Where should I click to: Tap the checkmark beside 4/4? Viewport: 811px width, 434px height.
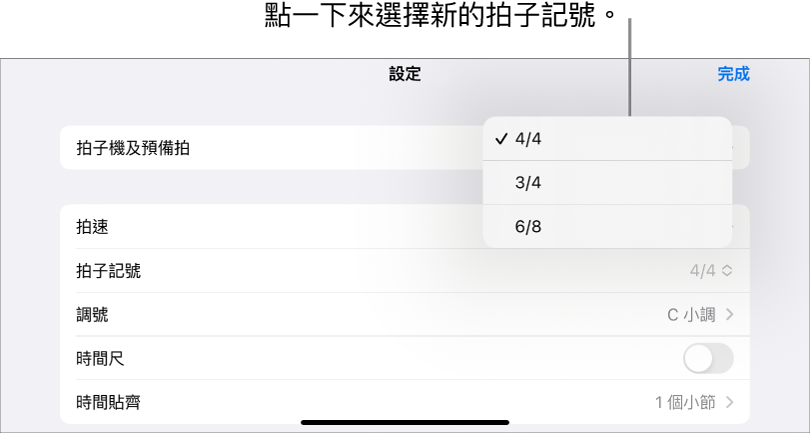point(501,139)
